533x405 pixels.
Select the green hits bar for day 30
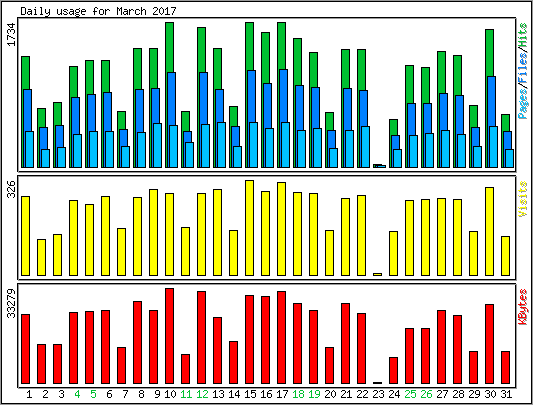pyautogui.click(x=489, y=53)
